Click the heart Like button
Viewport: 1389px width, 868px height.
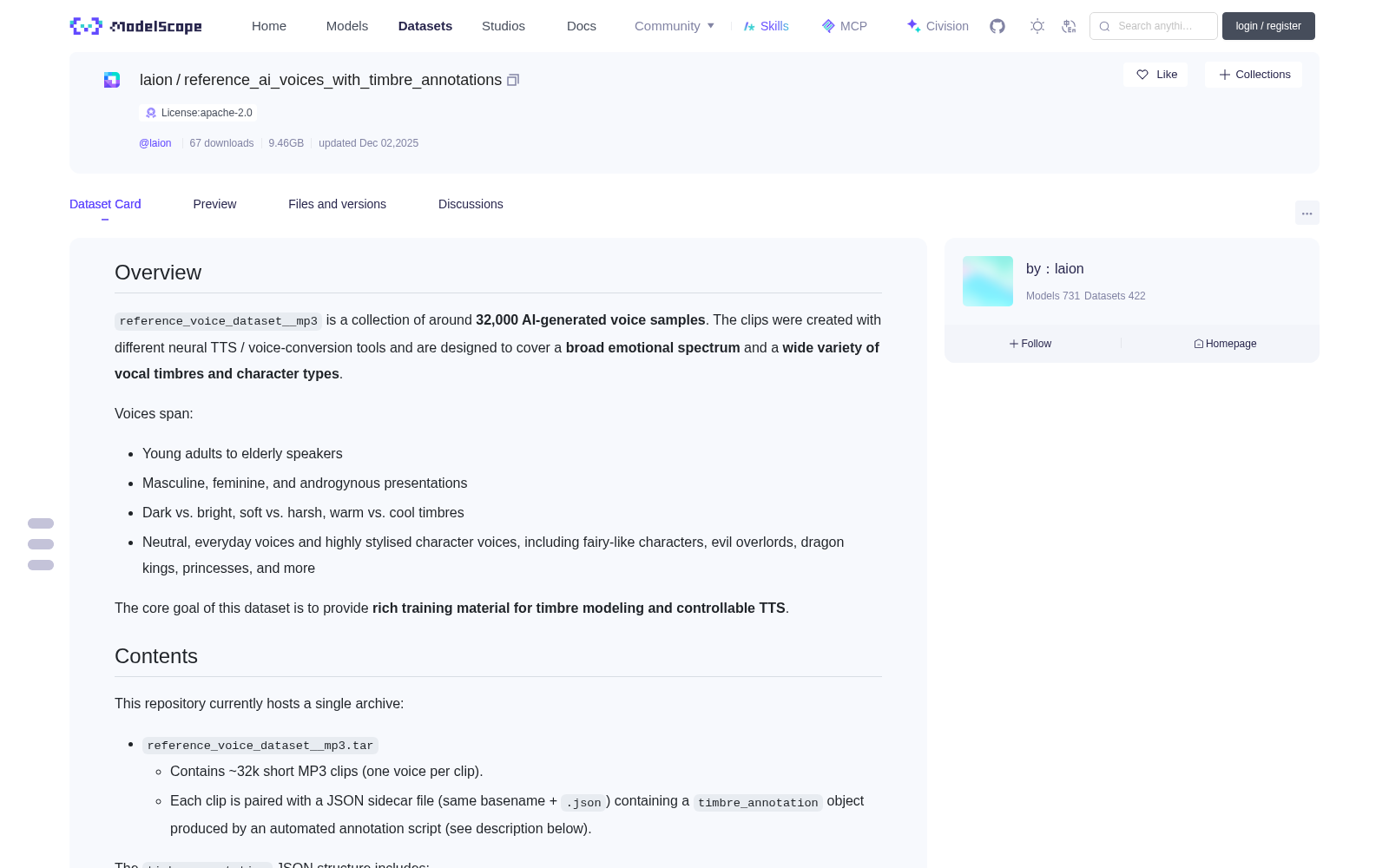1155,75
